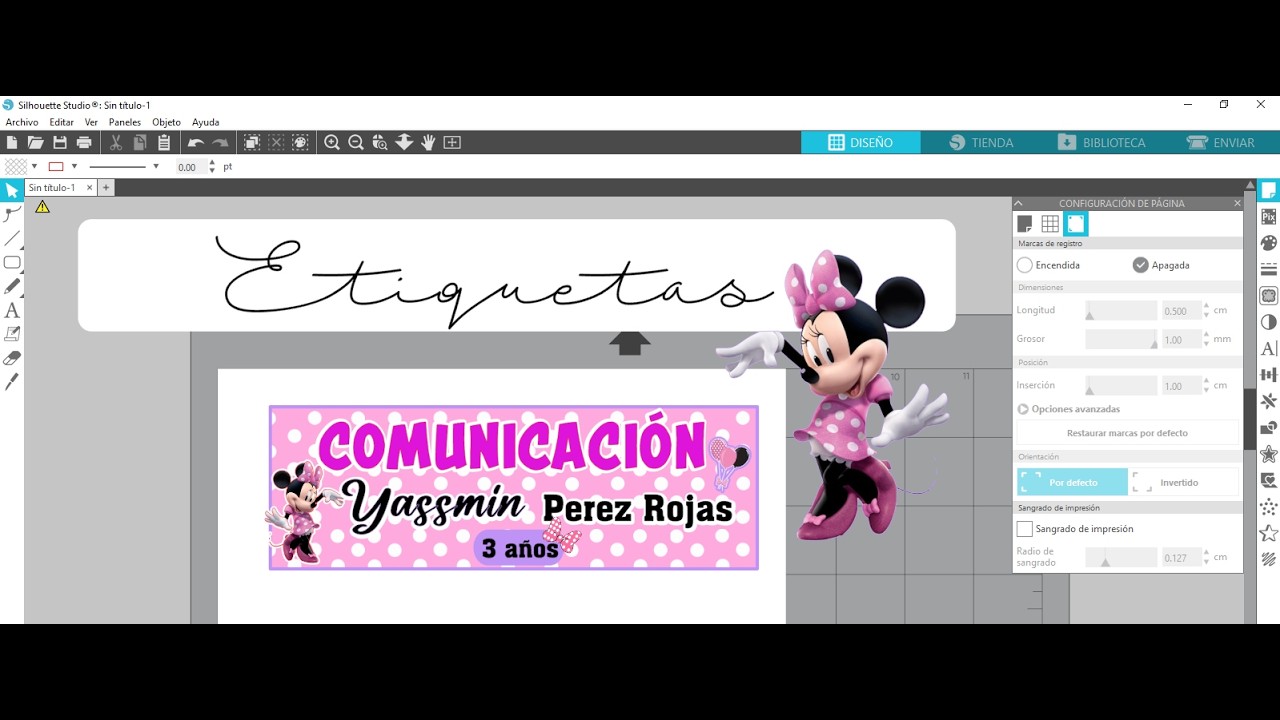
Task: Paste using the clipboard icon
Action: coord(164,143)
